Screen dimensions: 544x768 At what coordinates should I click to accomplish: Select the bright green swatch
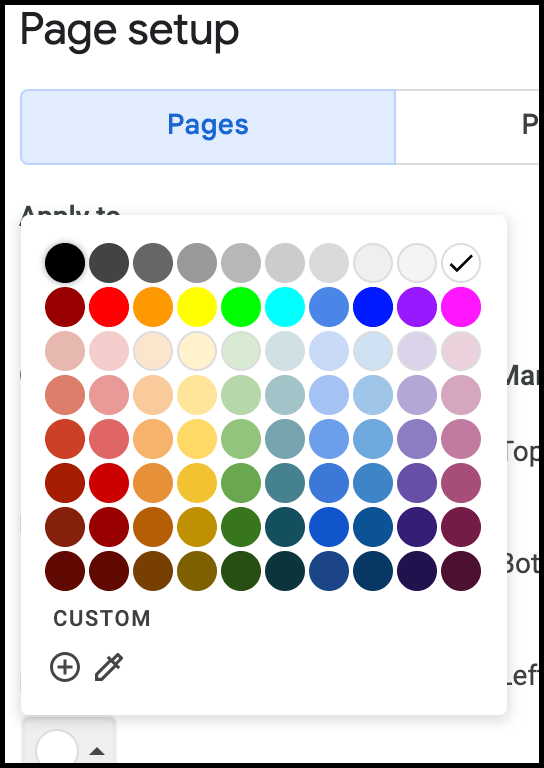(x=241, y=307)
